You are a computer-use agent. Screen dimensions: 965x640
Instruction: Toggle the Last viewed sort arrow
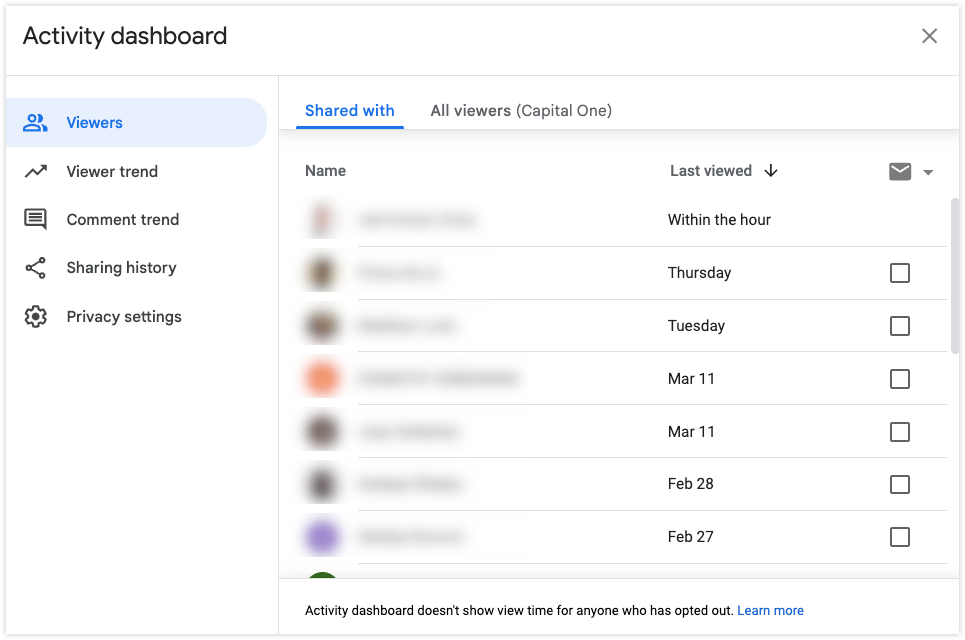click(x=771, y=171)
